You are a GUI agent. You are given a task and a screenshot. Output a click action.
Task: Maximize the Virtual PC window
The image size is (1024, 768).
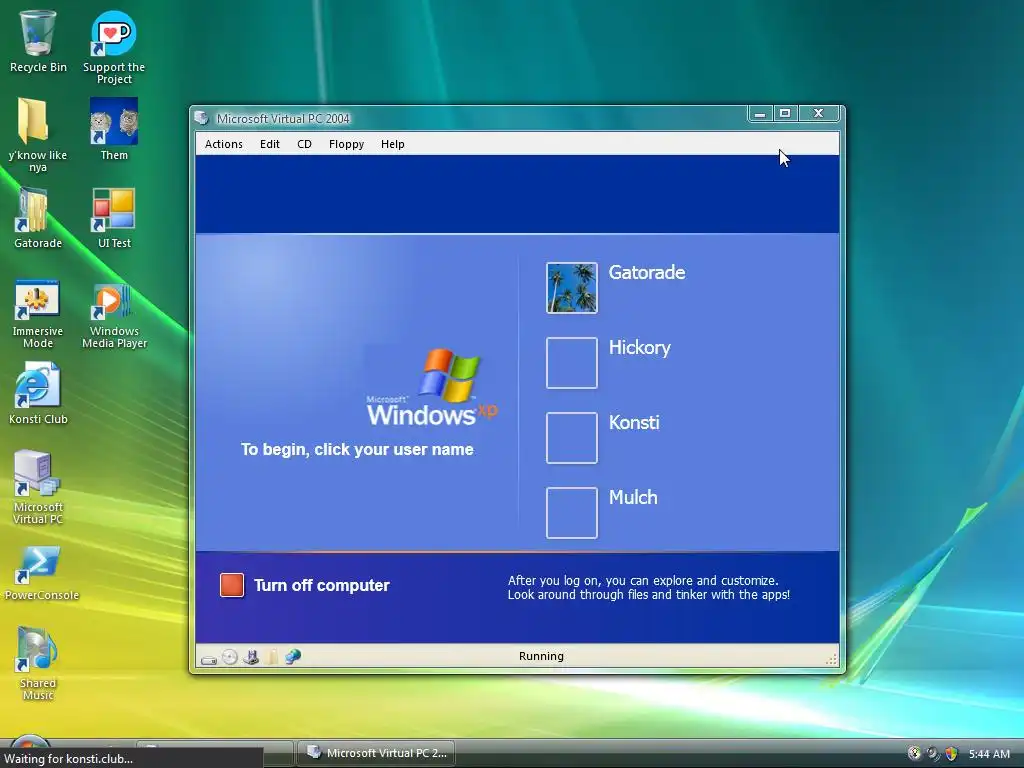[x=785, y=114]
